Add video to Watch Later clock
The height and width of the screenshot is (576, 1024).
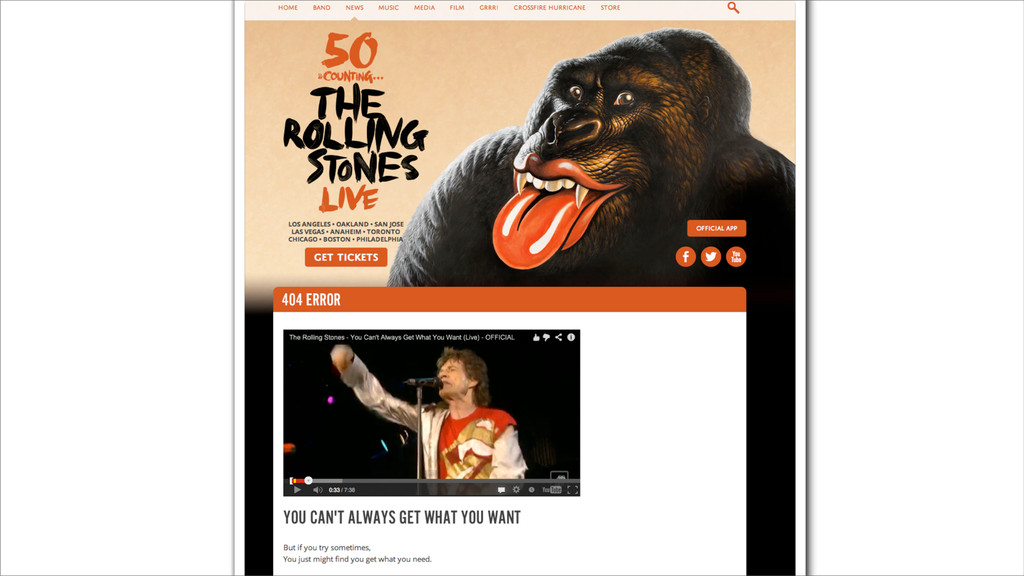532,490
